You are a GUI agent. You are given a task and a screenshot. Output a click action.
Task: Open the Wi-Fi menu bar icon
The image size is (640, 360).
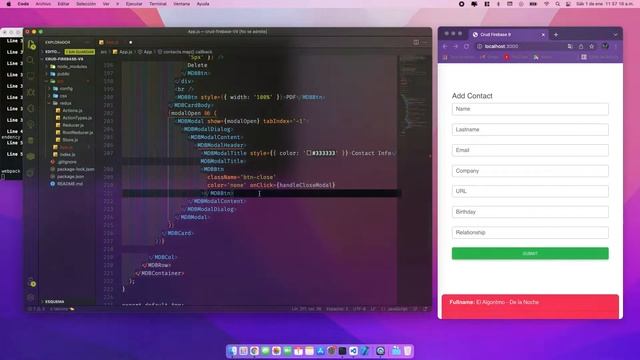[546, 4]
